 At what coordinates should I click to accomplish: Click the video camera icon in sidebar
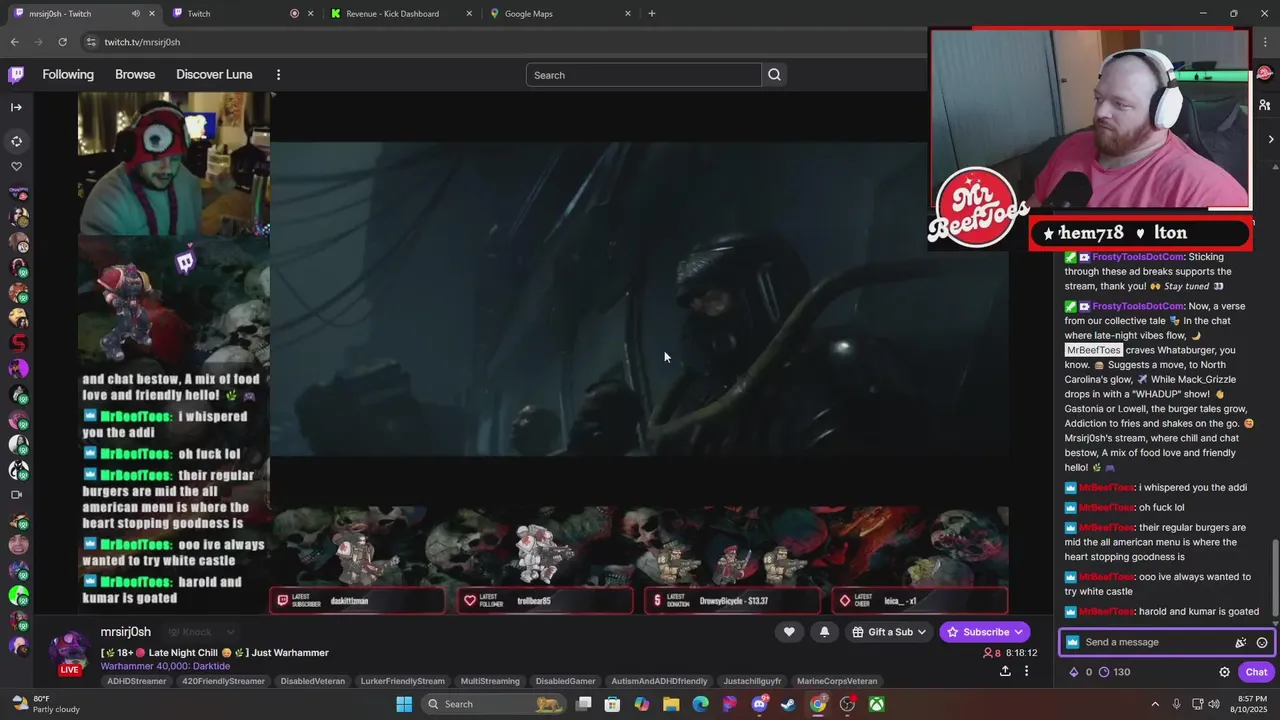pos(16,494)
